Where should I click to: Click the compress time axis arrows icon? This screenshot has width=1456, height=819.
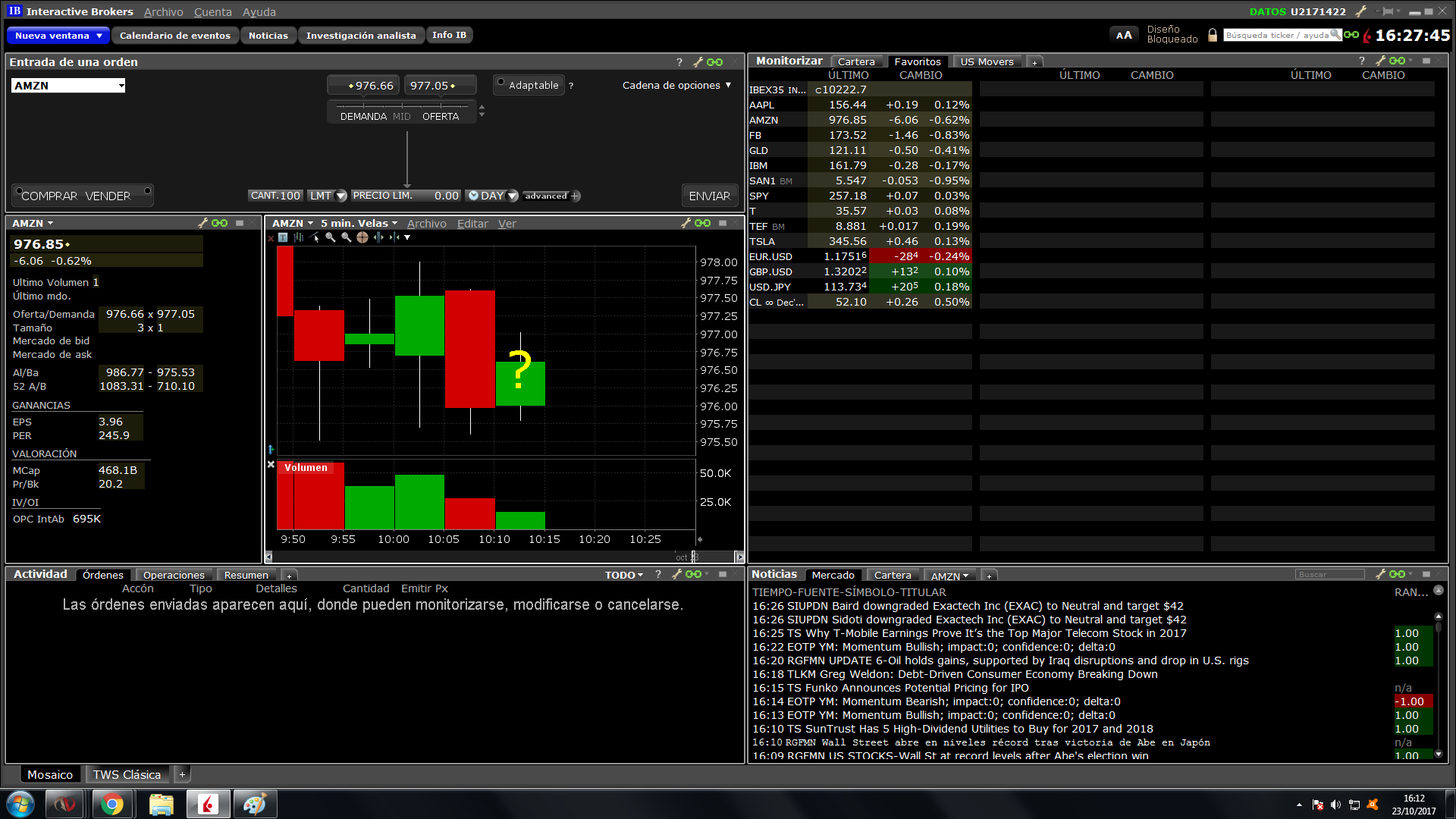(x=394, y=237)
